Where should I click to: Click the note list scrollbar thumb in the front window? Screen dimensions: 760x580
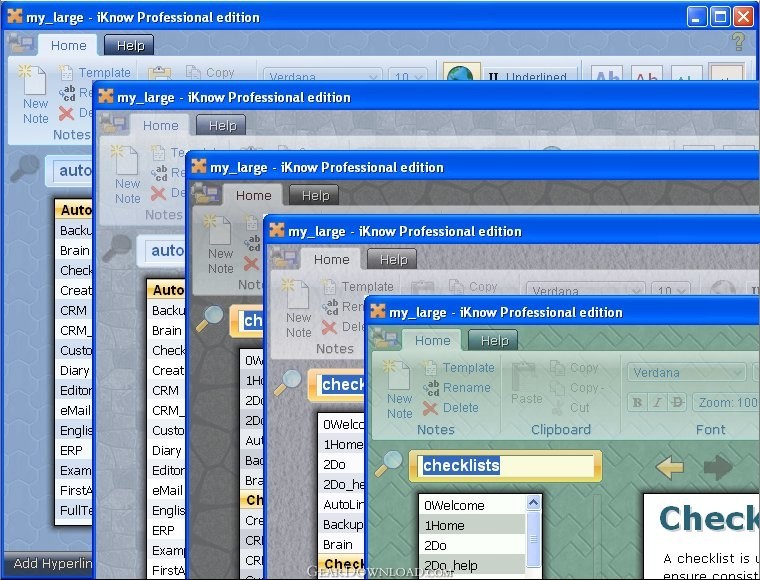click(533, 538)
